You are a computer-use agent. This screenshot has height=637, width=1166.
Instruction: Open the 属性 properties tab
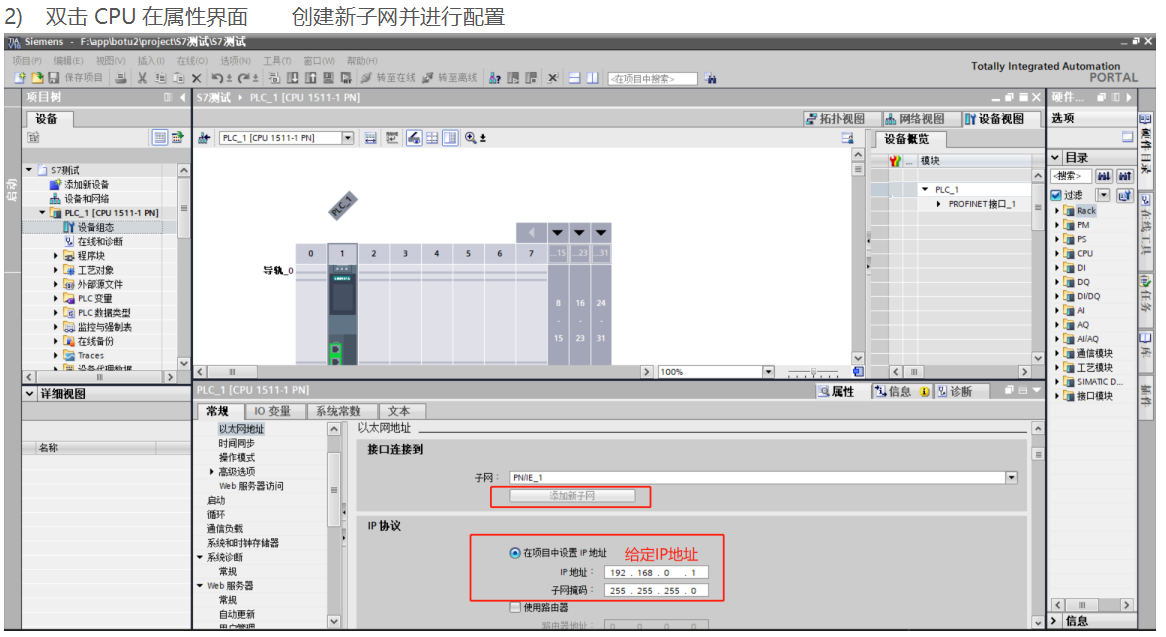pos(837,392)
